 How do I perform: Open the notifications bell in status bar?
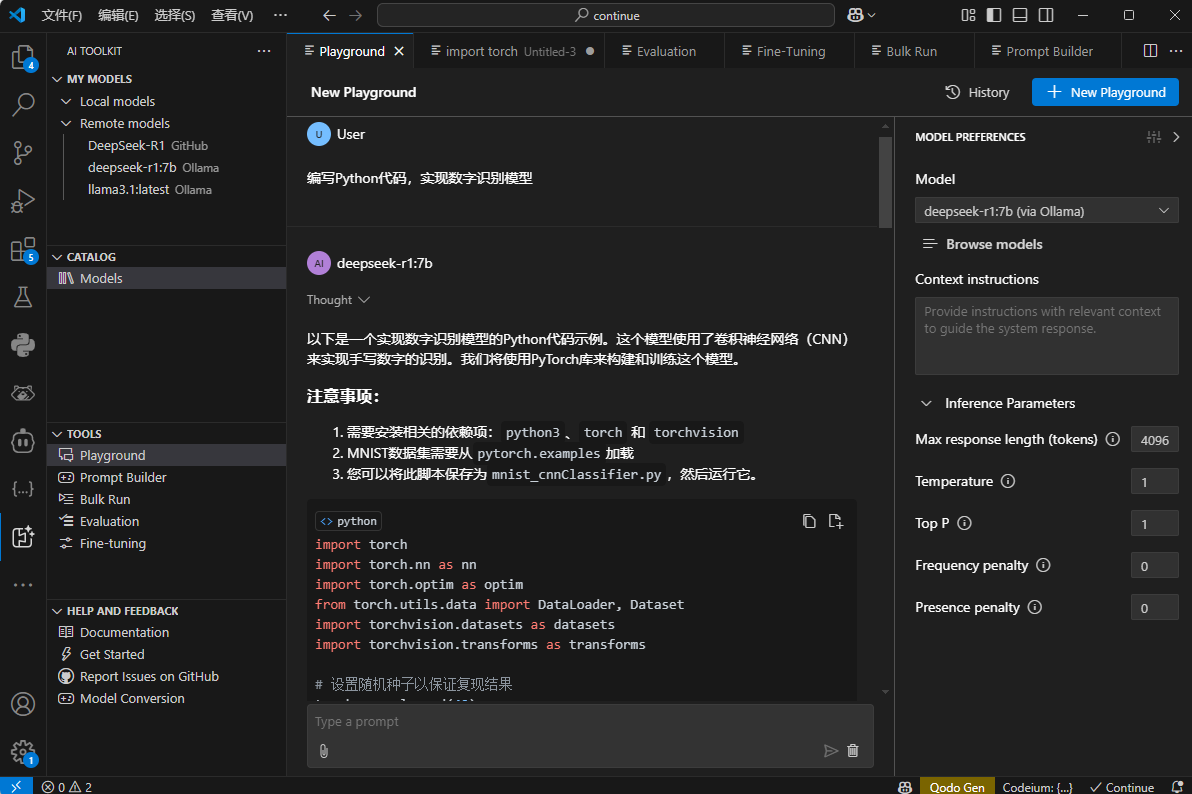click(1177, 786)
